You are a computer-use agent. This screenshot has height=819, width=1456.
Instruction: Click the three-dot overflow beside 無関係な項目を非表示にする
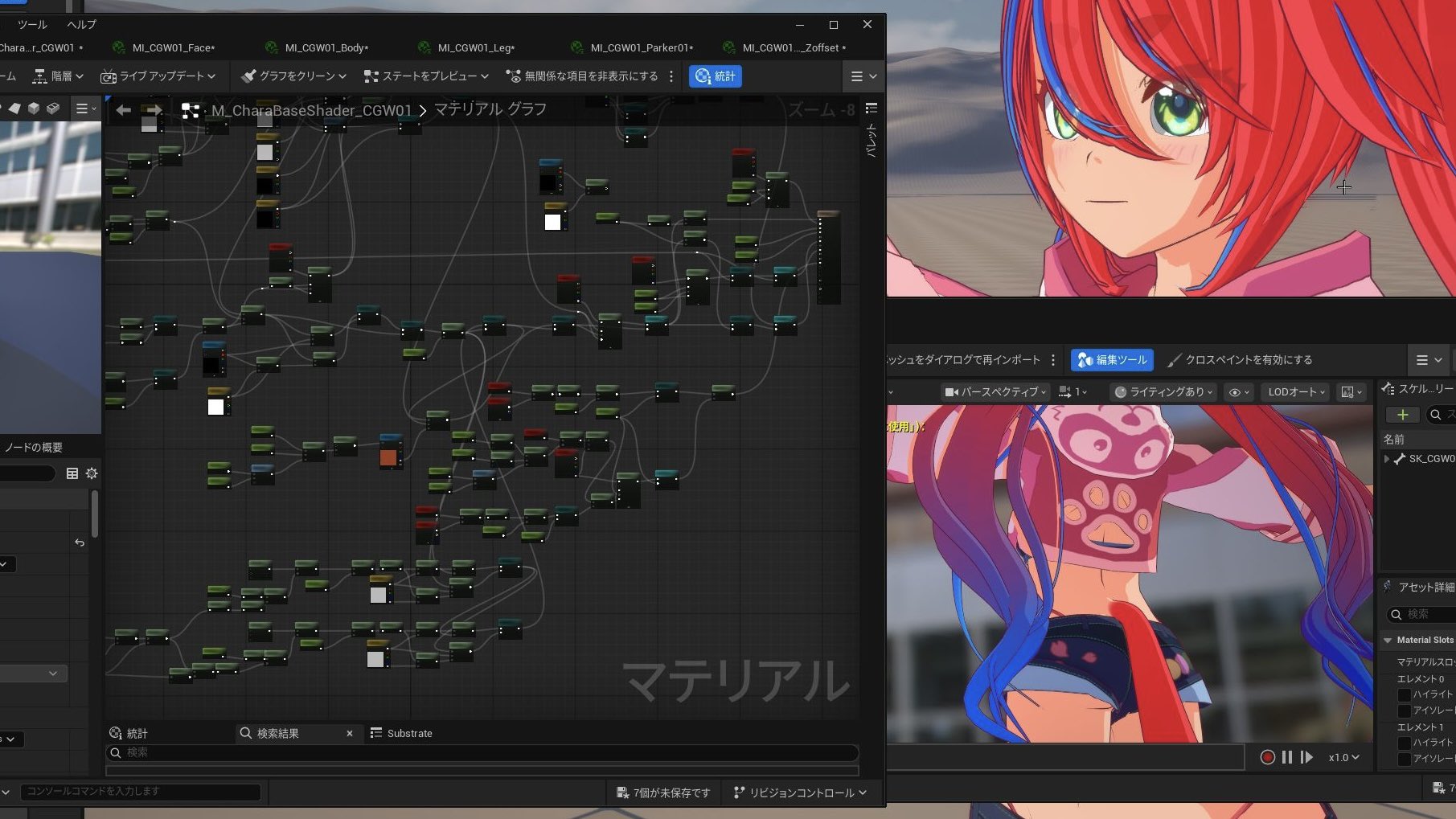pos(671,76)
